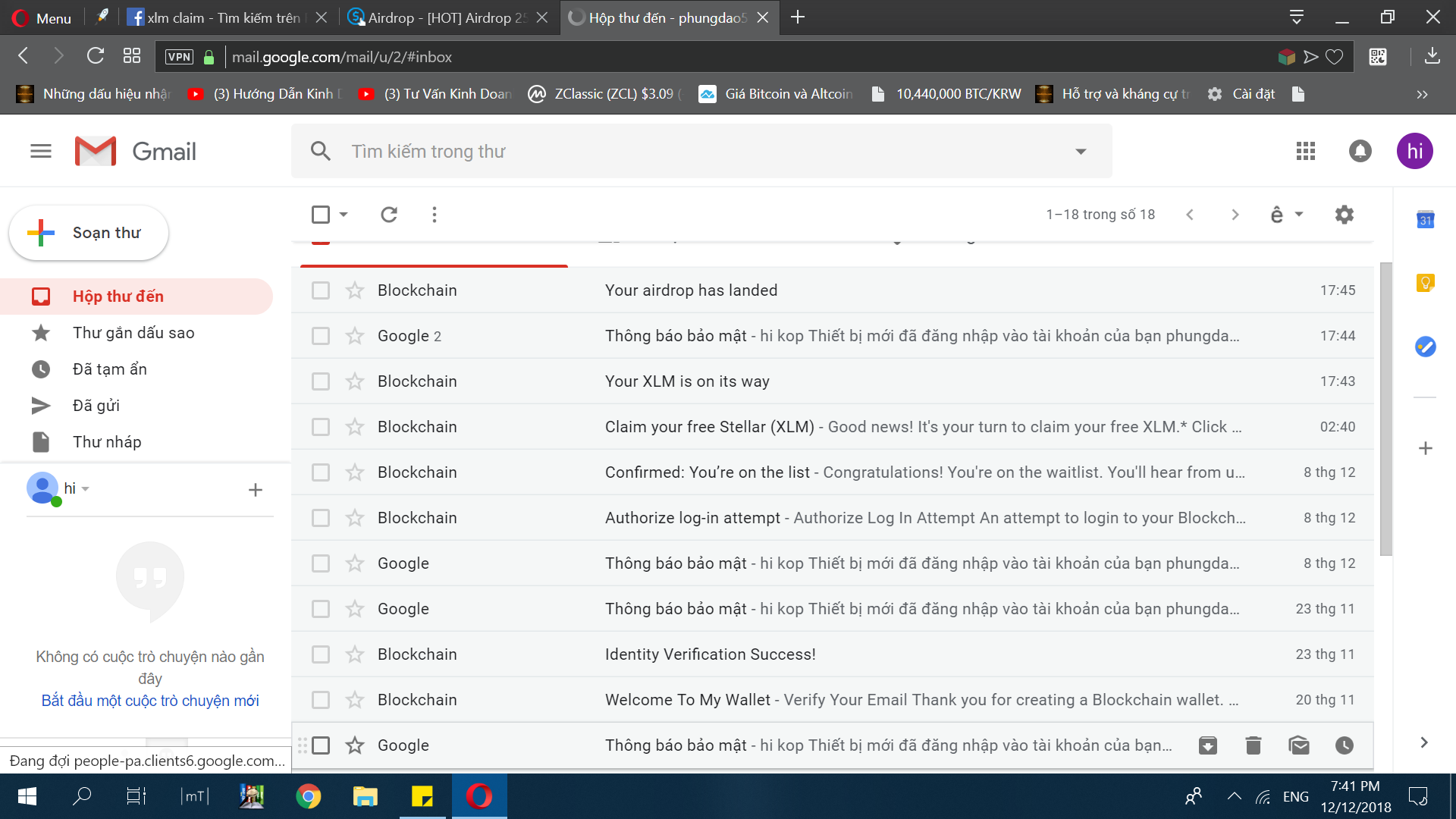Click the trash icon on the hovered Google email
This screenshot has width=1456, height=819.
click(1253, 745)
